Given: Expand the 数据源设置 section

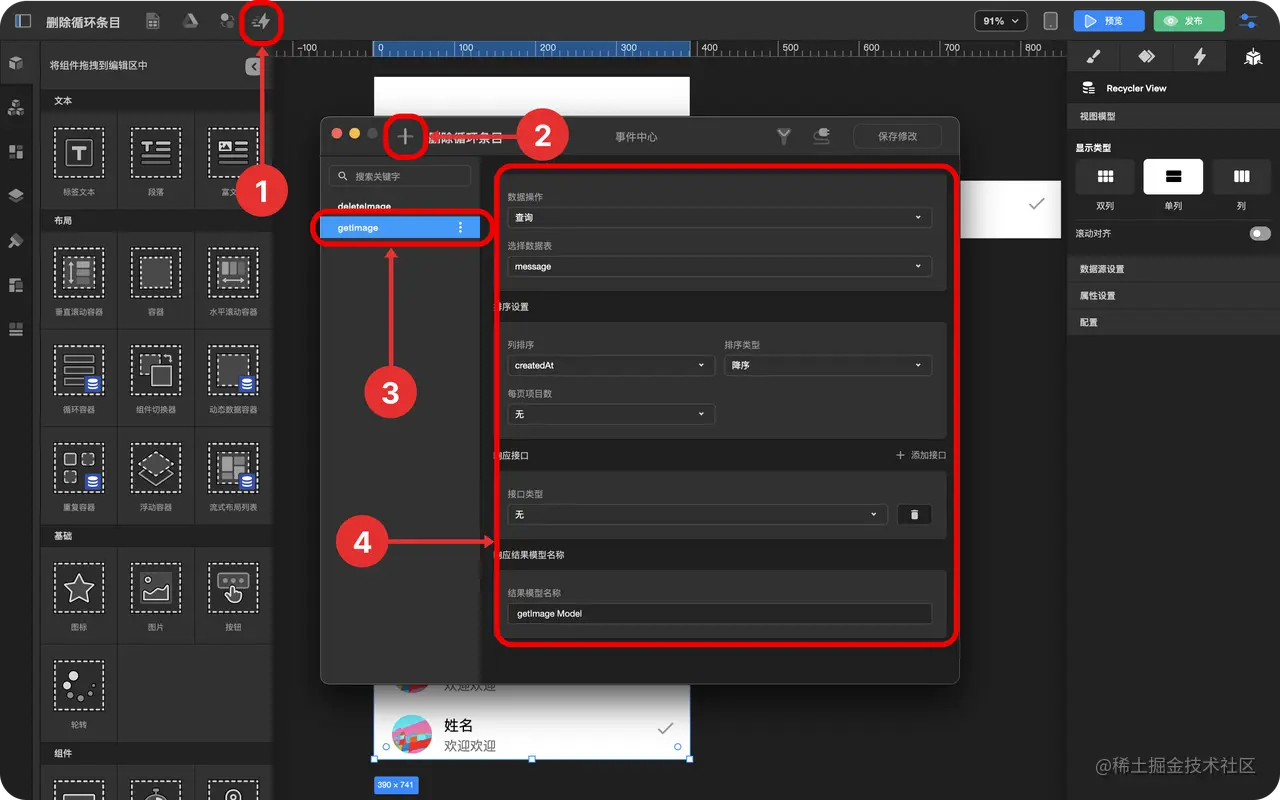Looking at the screenshot, I should 1173,269.
